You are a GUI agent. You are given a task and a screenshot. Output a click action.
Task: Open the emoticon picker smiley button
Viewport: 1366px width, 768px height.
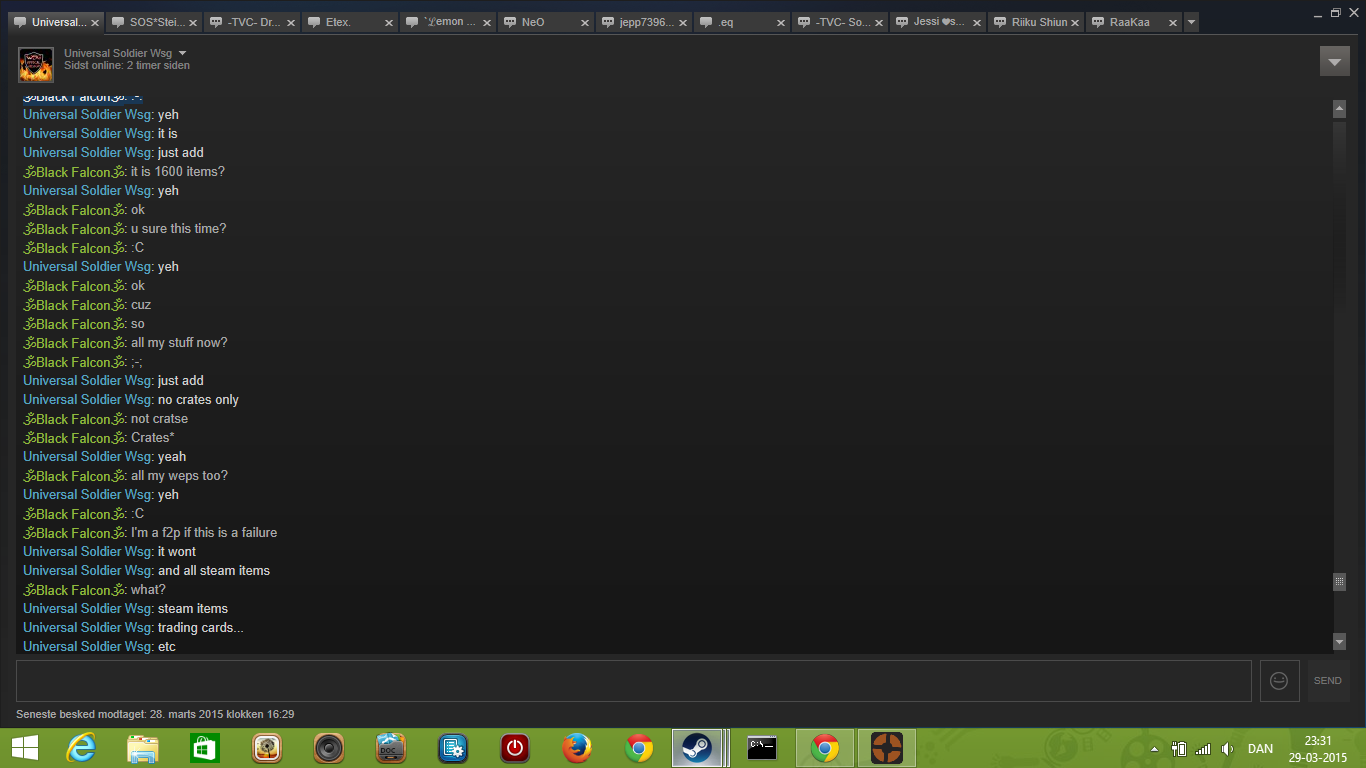[x=1279, y=680]
